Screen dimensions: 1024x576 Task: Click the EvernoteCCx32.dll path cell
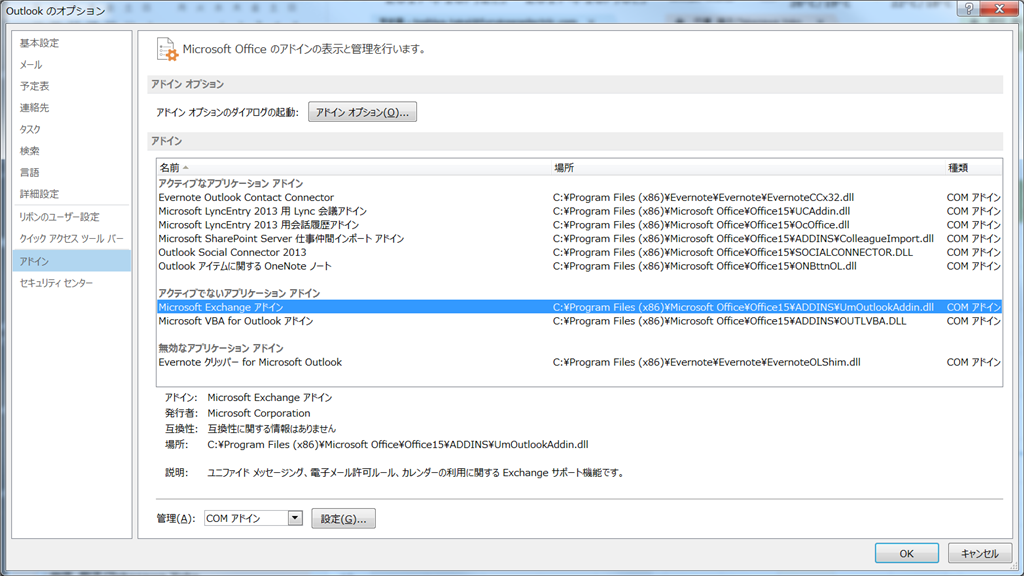(x=703, y=197)
